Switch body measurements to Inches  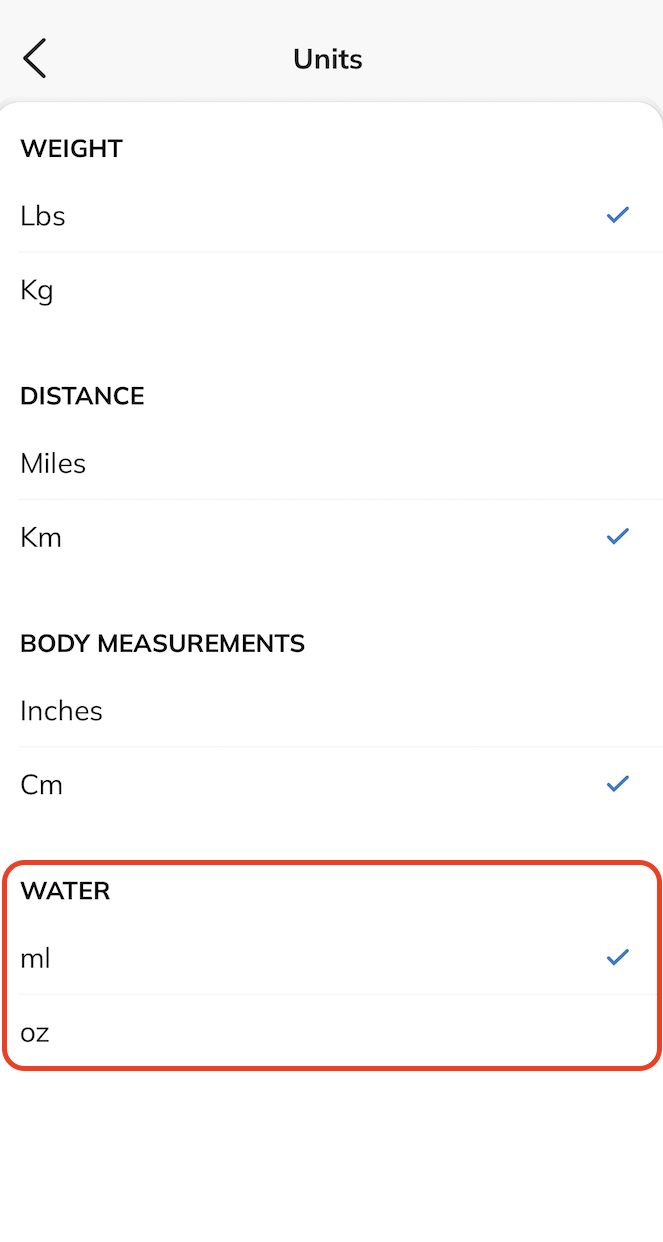[x=61, y=711]
